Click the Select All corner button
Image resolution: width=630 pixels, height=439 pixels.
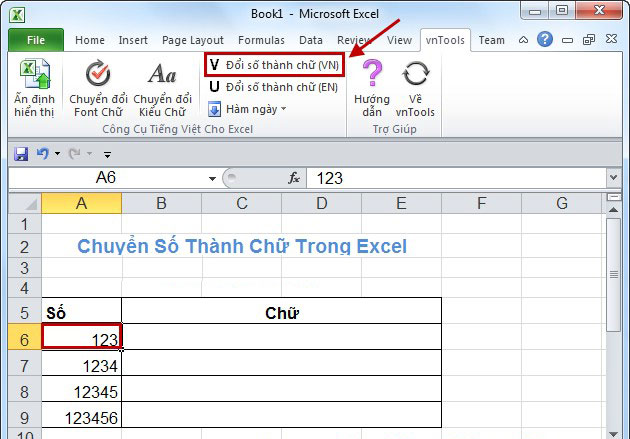coord(25,203)
